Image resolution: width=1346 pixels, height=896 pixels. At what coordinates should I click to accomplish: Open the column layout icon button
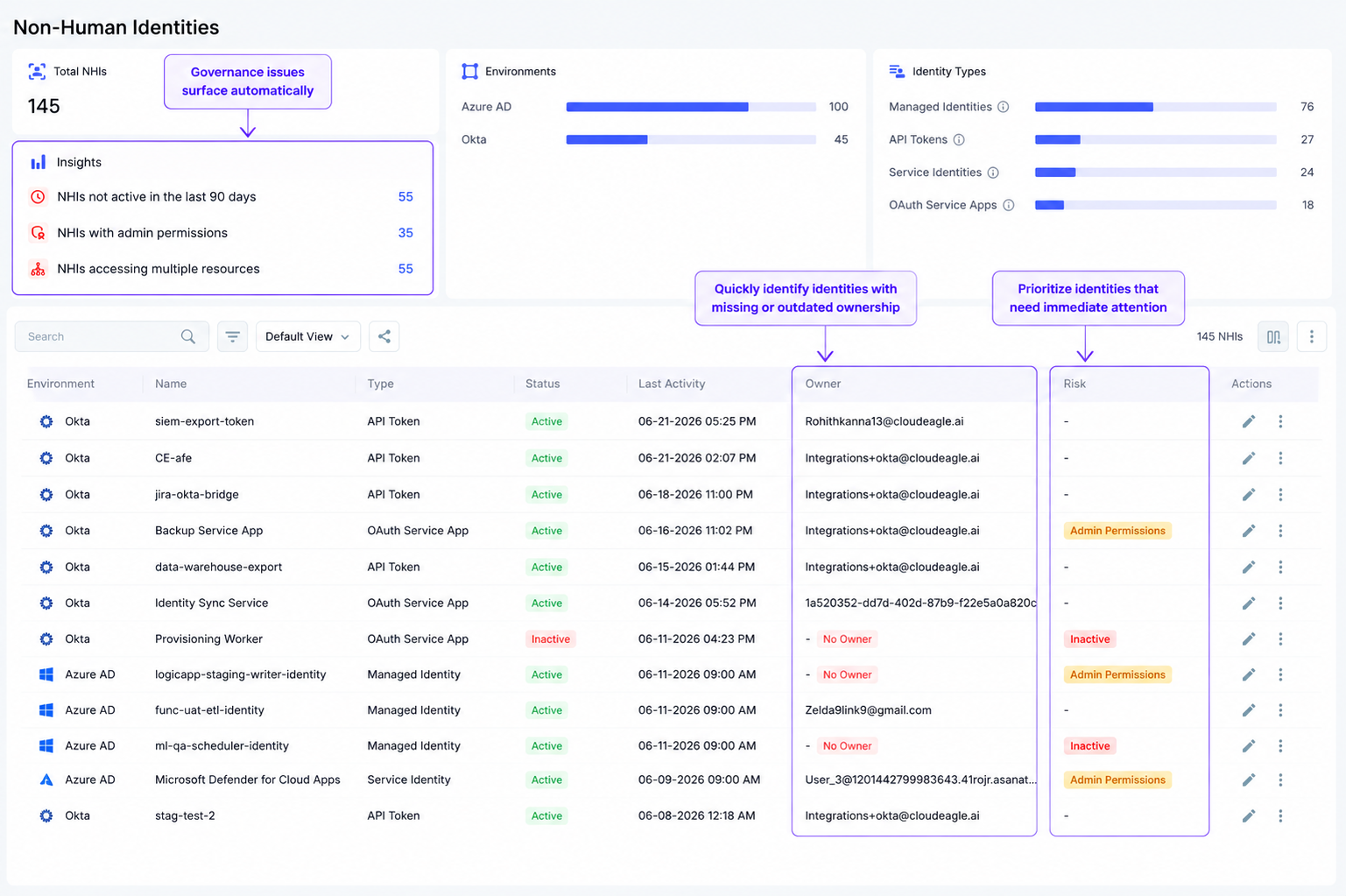[1273, 336]
